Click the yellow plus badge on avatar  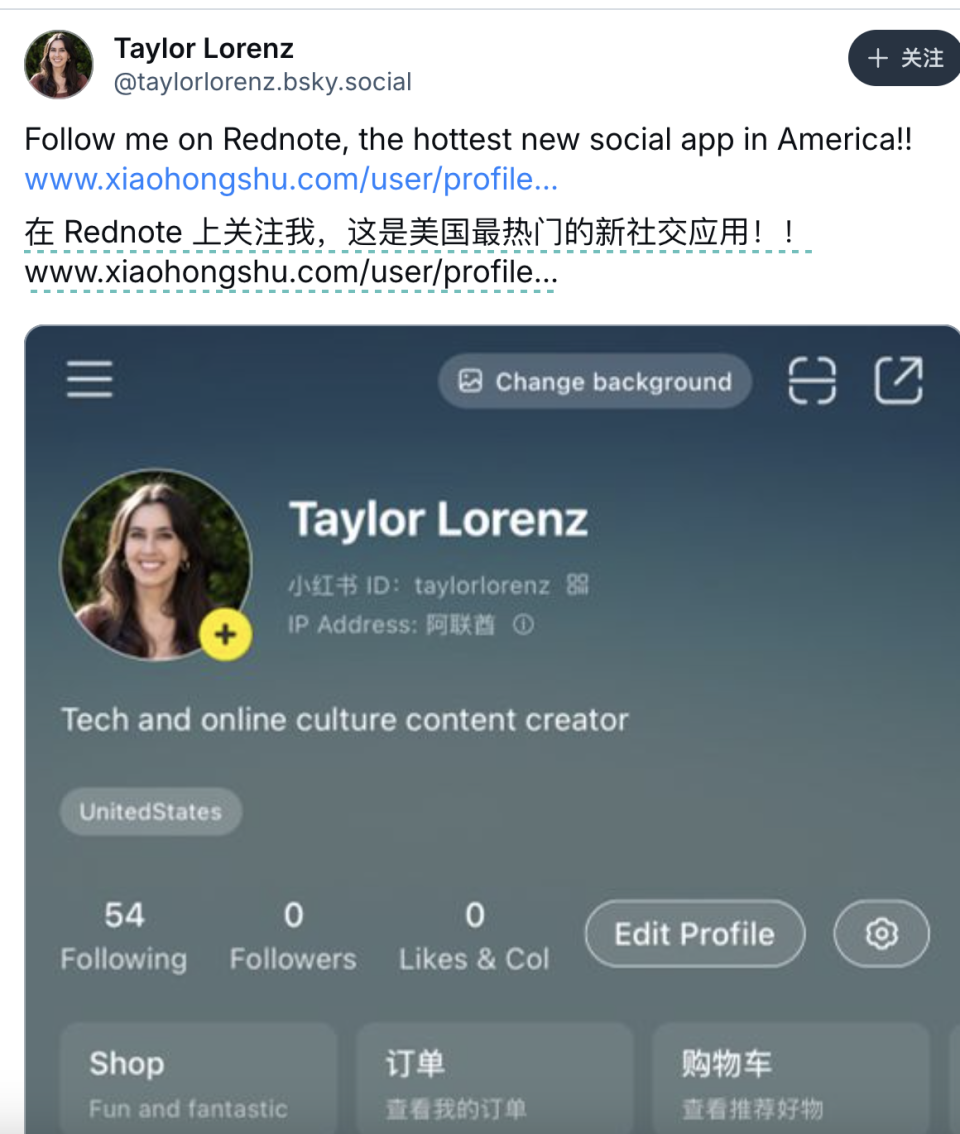[225, 634]
